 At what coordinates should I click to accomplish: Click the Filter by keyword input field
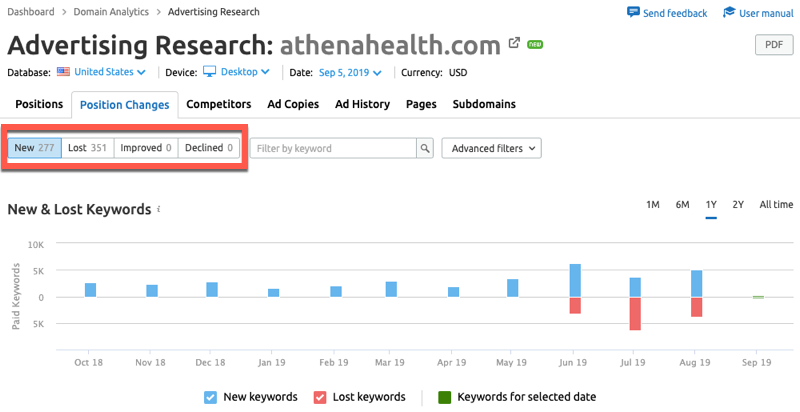click(332, 148)
